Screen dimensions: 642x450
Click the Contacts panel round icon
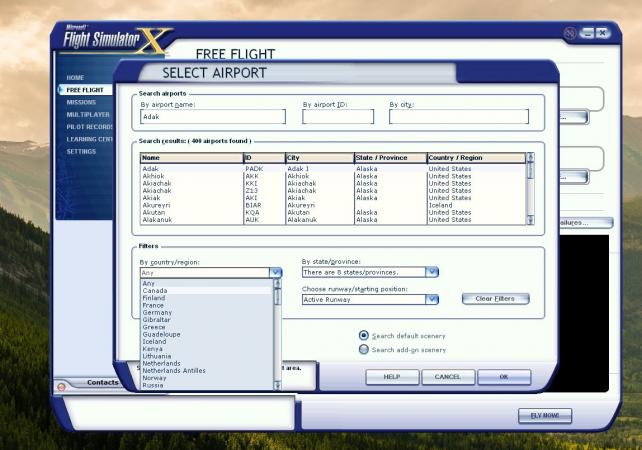click(x=61, y=387)
